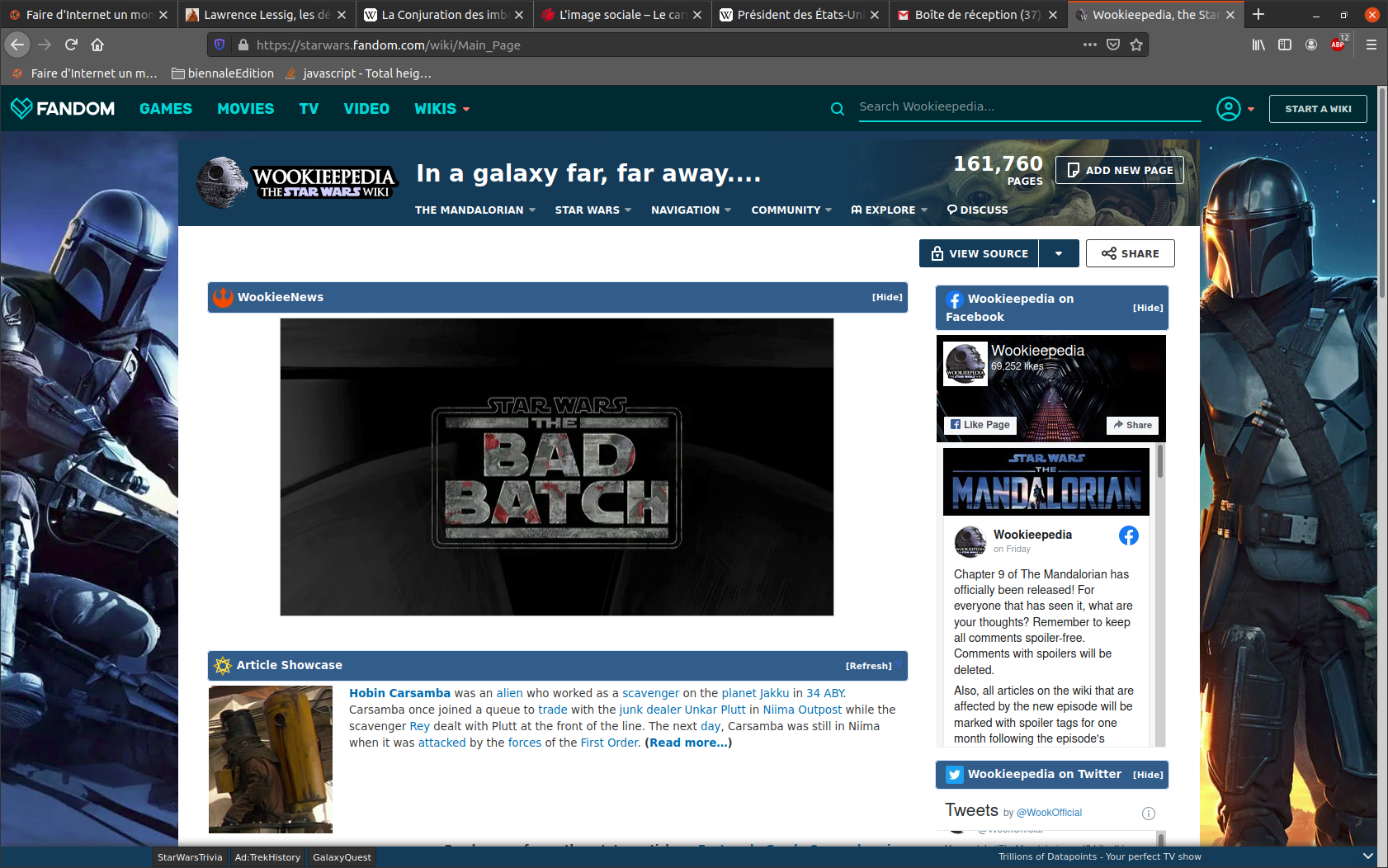
Task: Click the Rebel Alliance icon beside WookieeNews
Action: point(223,297)
